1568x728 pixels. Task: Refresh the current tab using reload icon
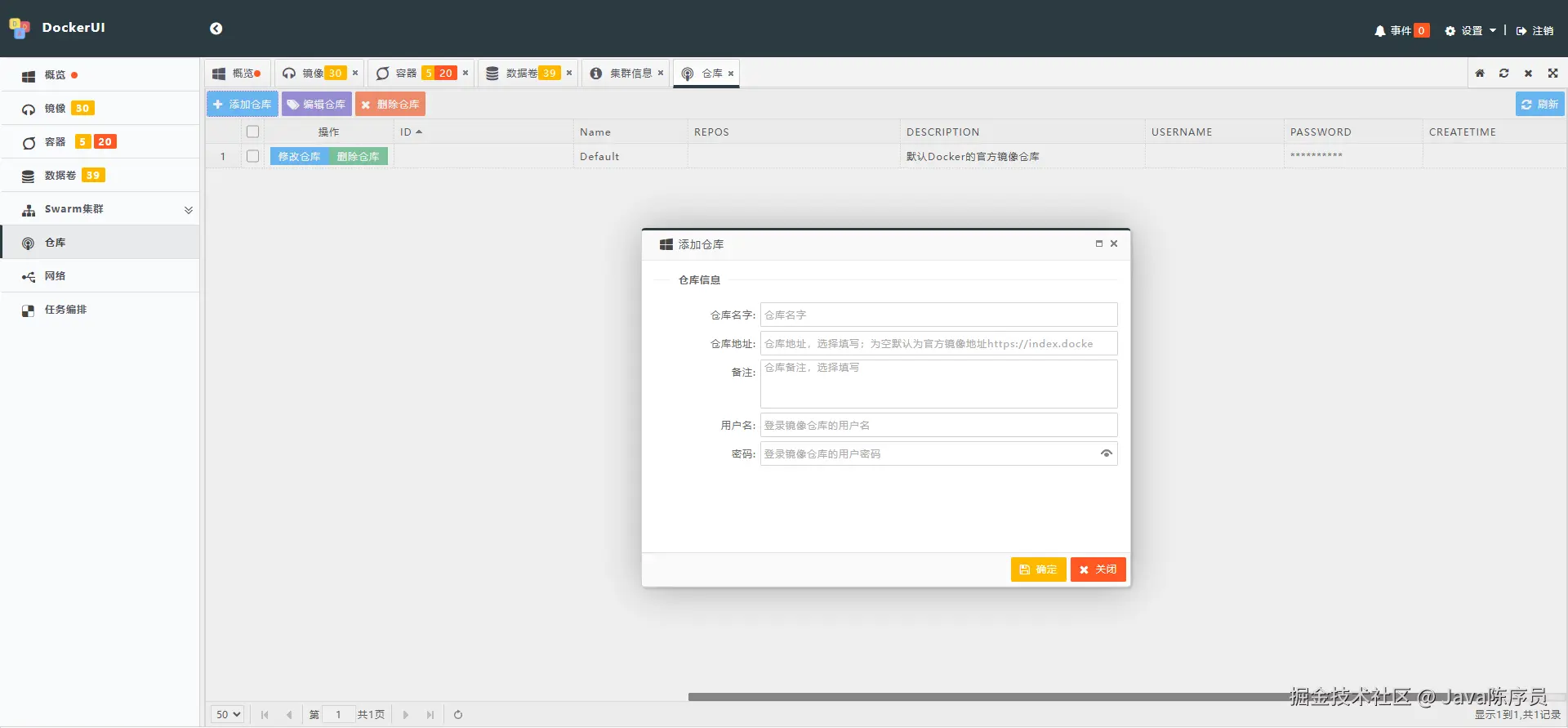click(1503, 74)
